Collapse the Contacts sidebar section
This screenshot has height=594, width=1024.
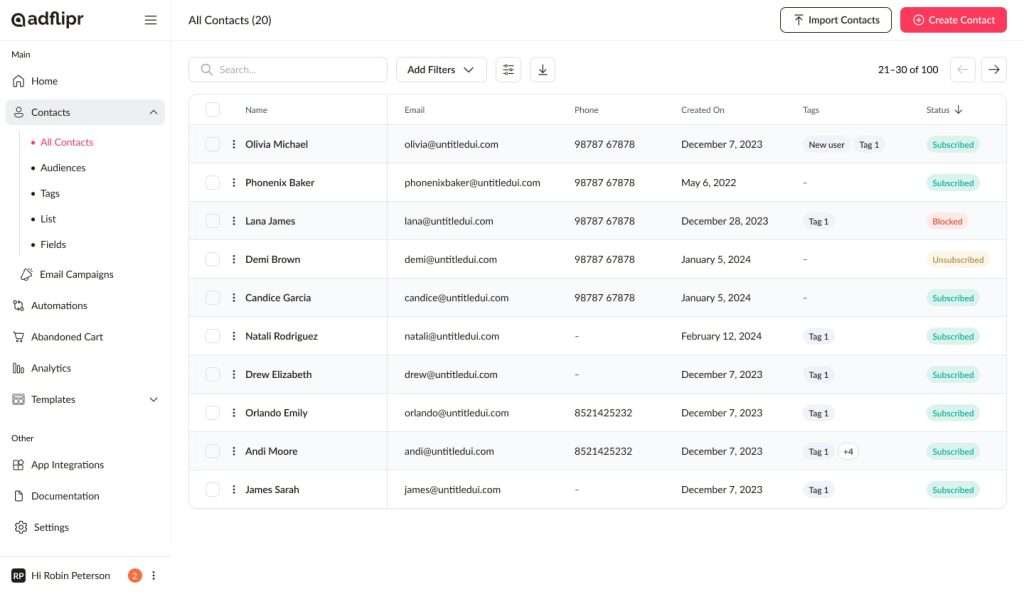(x=153, y=113)
